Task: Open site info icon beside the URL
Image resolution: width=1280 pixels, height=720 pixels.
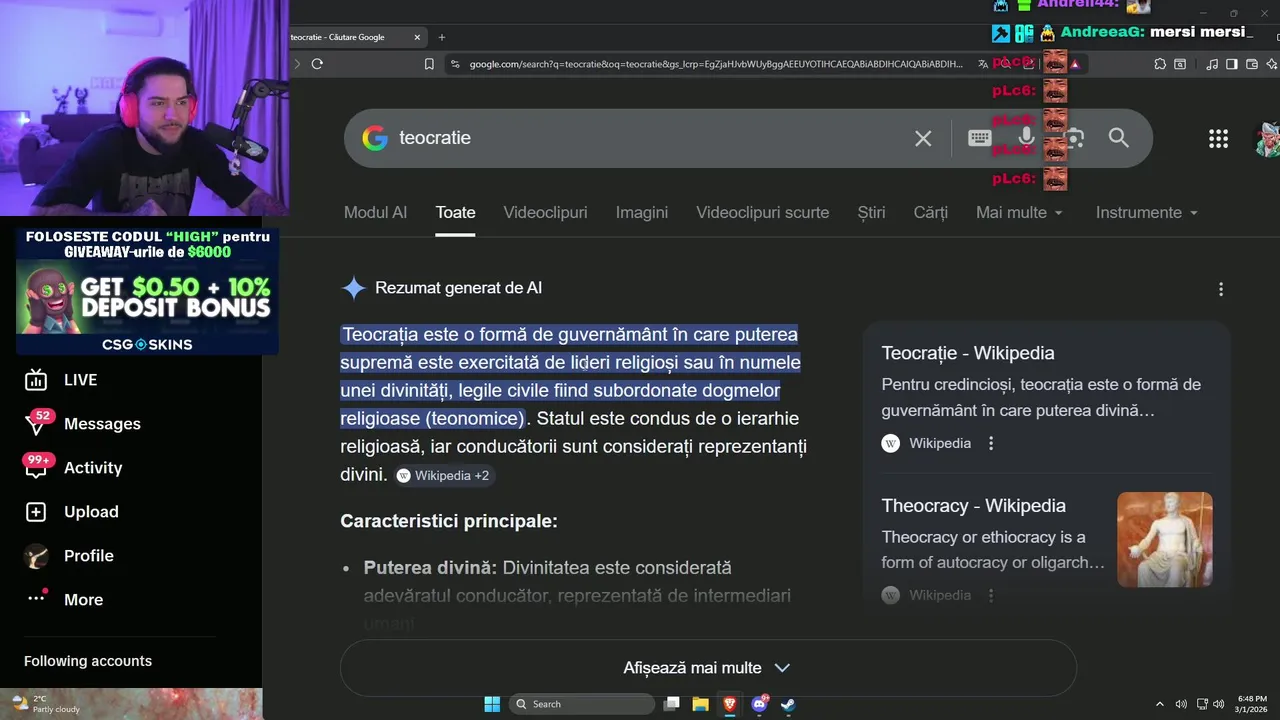Action: click(455, 64)
